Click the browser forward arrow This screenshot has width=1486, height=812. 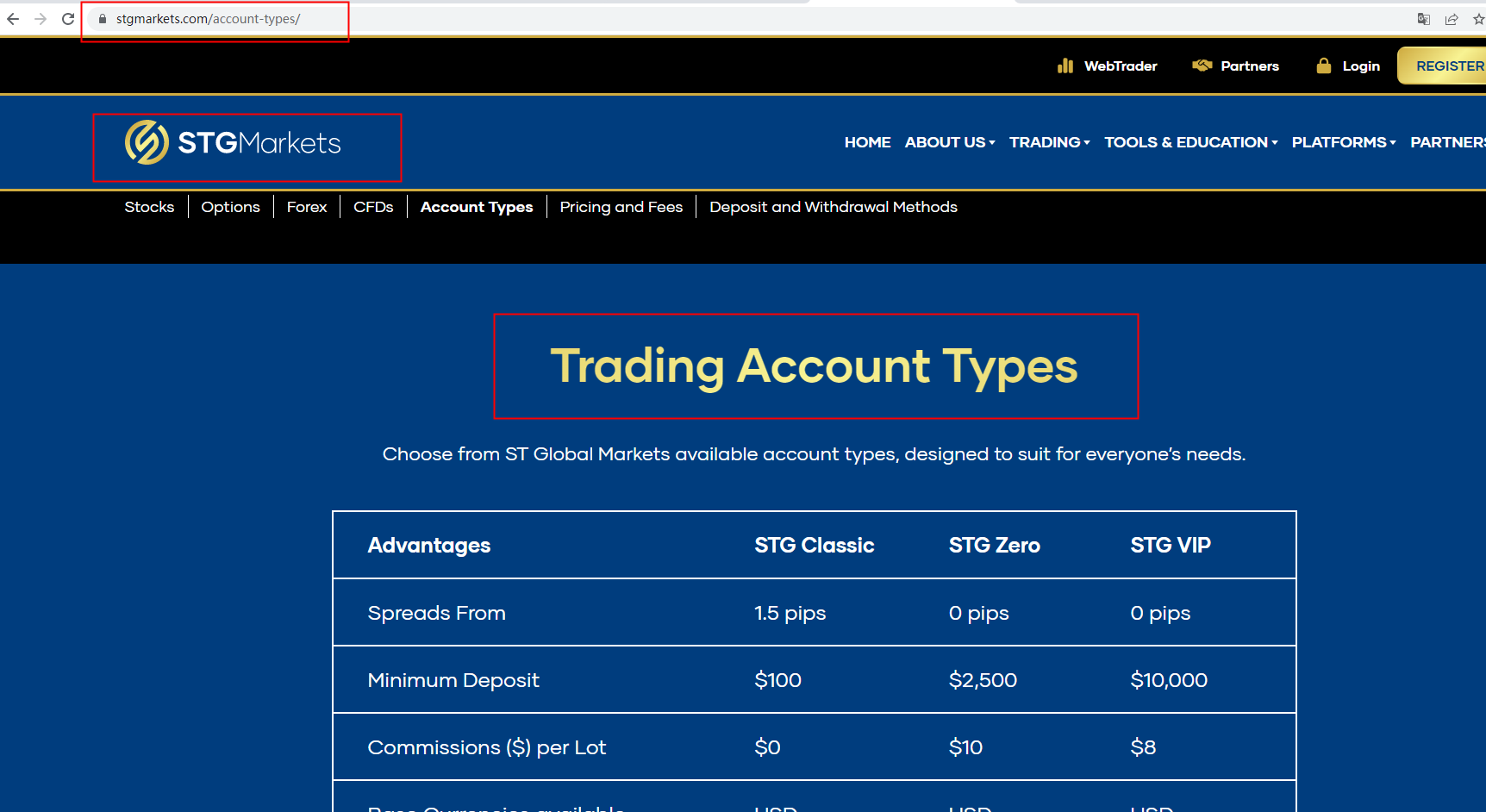click(x=41, y=19)
